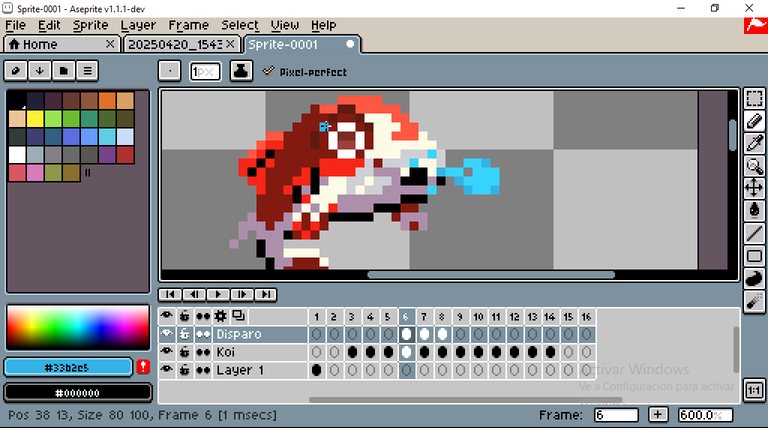Select the Eyedropper tool
The width and height of the screenshot is (768, 428).
[754, 143]
